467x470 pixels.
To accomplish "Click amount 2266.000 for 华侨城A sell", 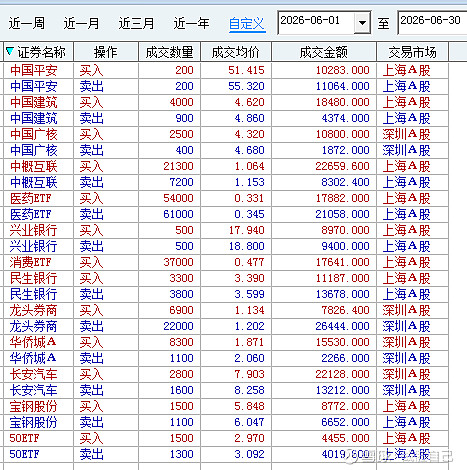I will point(345,358).
